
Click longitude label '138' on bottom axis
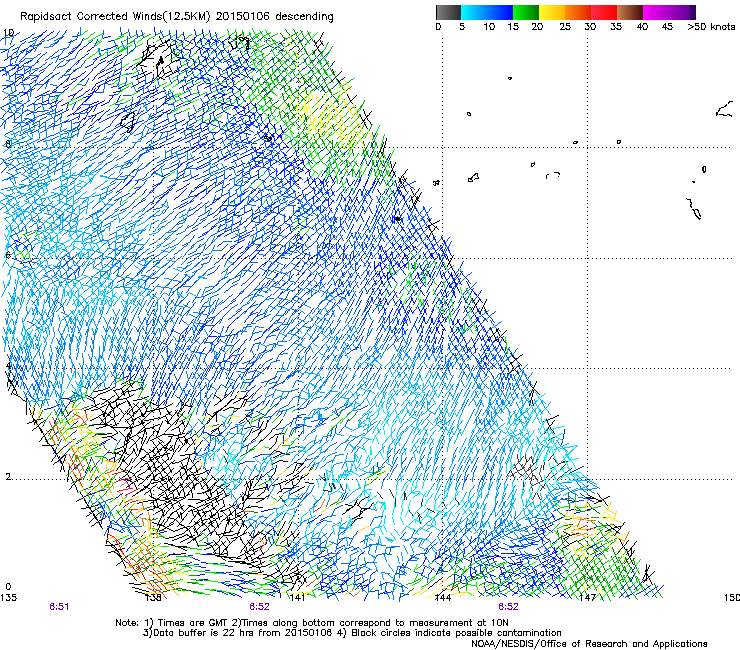153,598
